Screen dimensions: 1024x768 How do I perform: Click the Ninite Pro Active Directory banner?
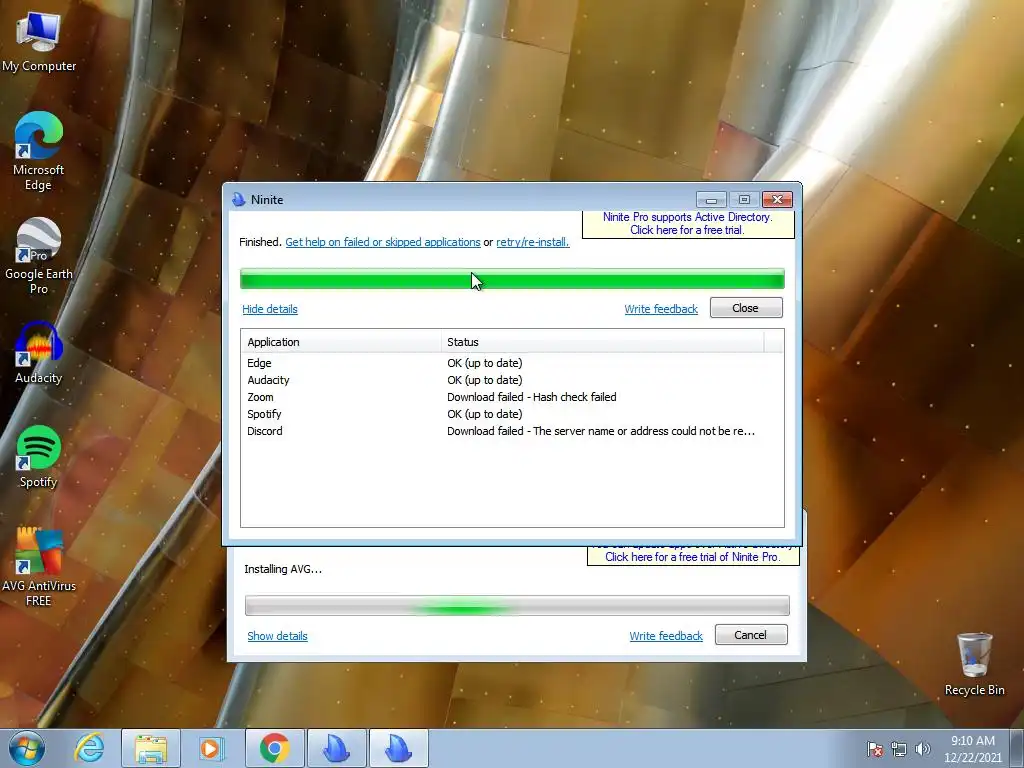[688, 223]
